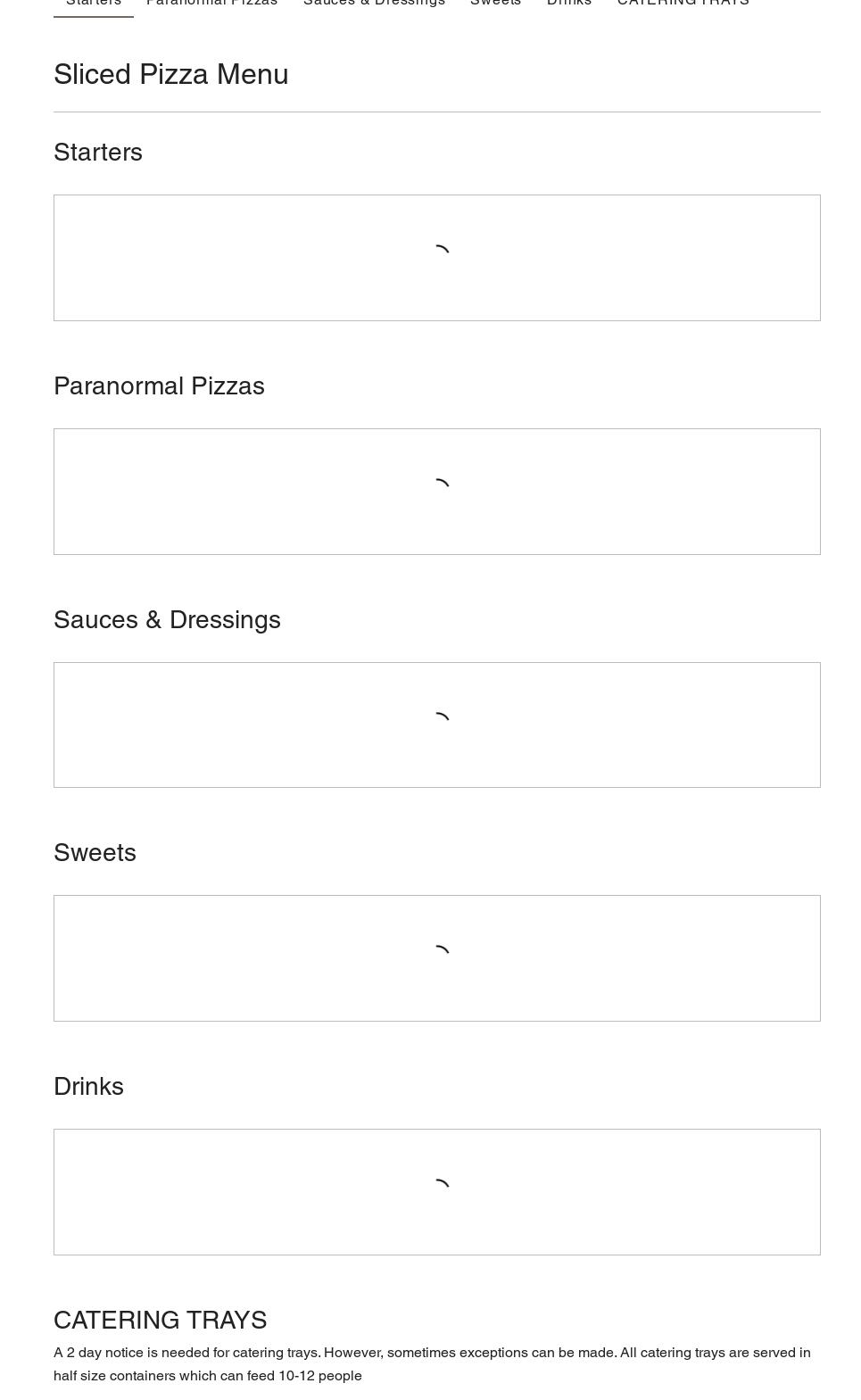Open the CATERING TRAYS navigation tab
The width and height of the screenshot is (861, 1400).
pos(683,3)
